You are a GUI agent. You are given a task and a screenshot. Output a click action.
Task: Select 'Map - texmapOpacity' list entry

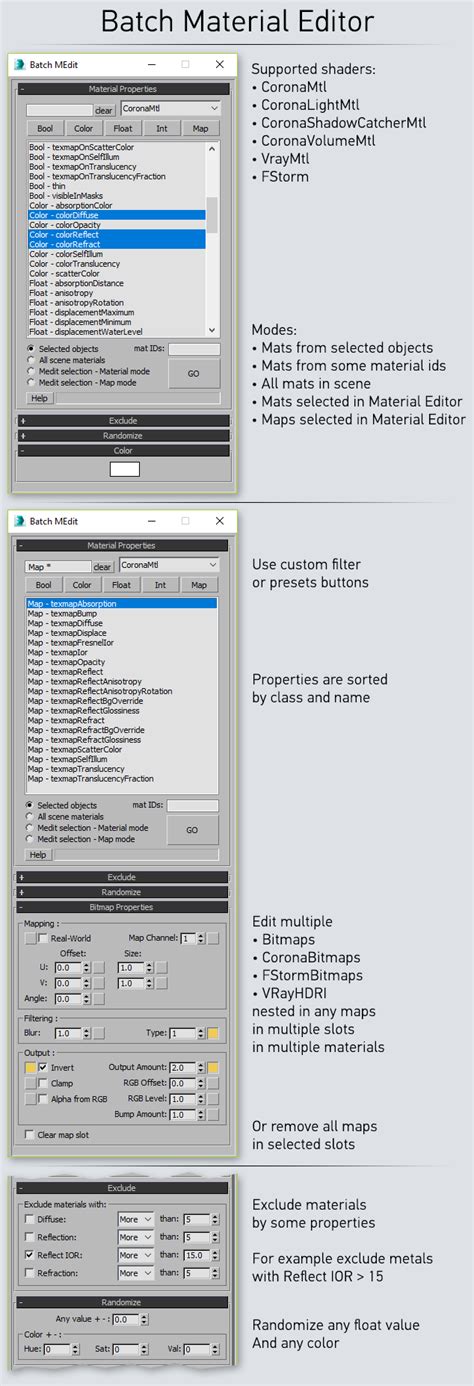pyautogui.click(x=122, y=662)
